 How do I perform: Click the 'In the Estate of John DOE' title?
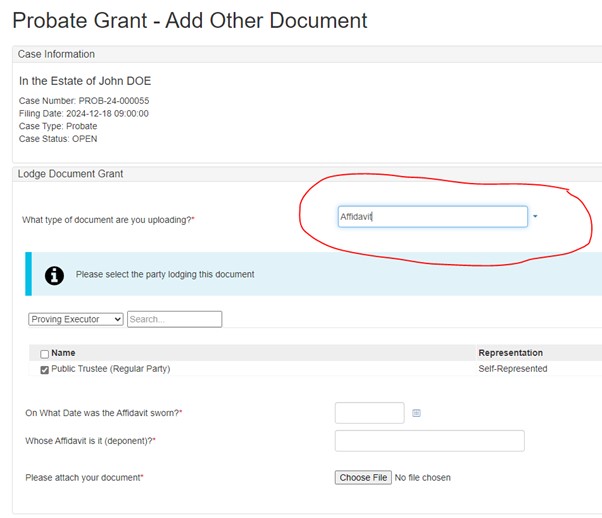(x=85, y=80)
